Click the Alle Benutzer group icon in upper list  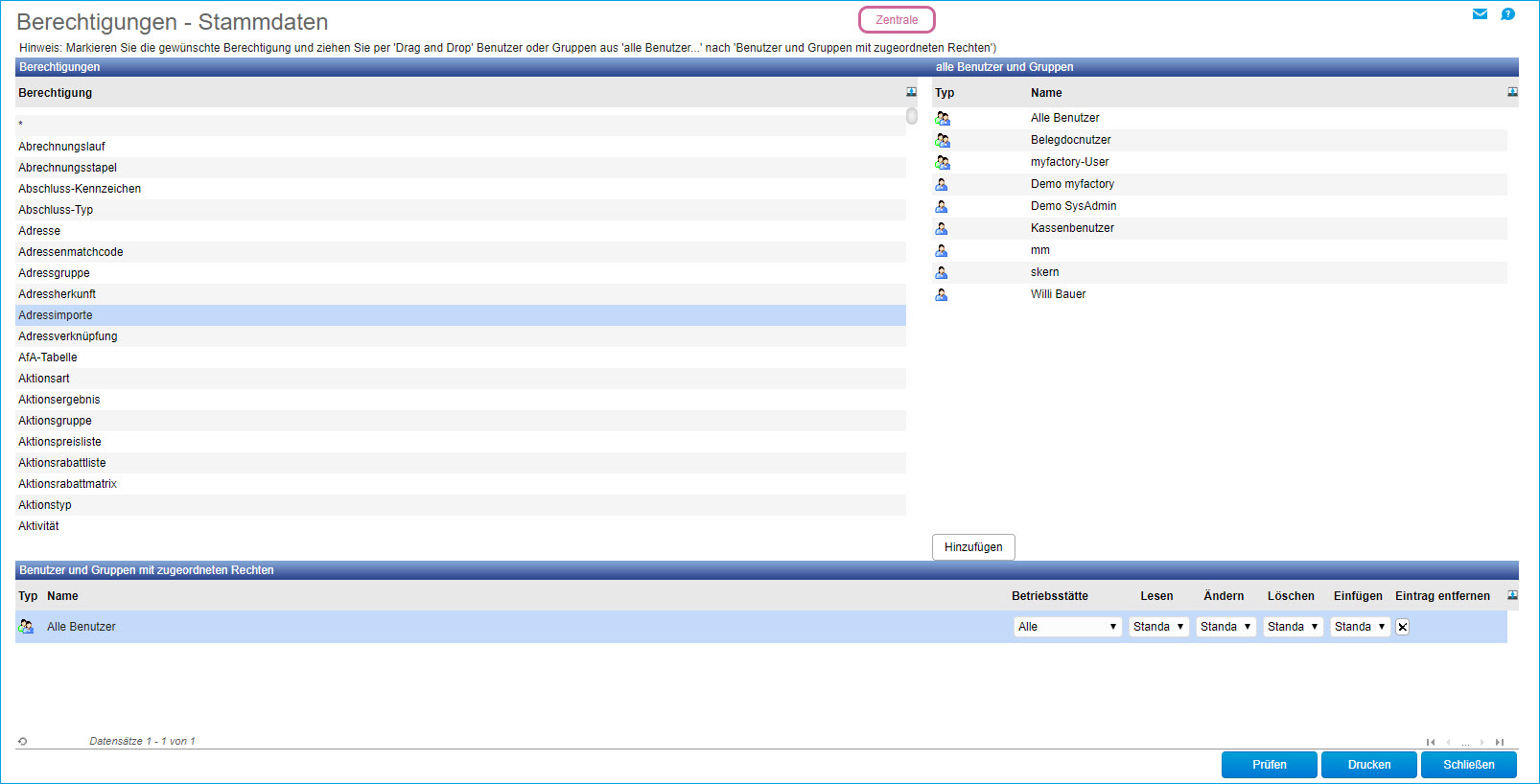click(943, 118)
